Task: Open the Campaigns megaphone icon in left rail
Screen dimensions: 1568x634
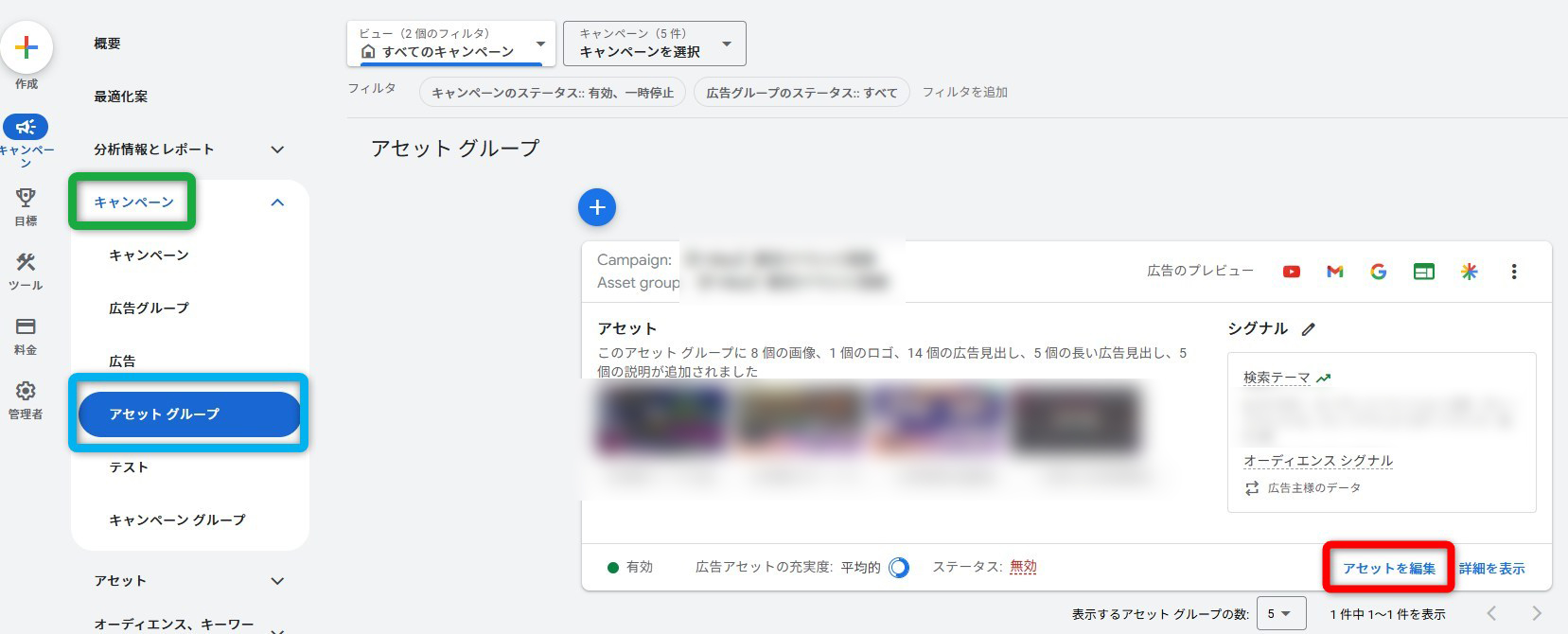Action: (x=26, y=127)
